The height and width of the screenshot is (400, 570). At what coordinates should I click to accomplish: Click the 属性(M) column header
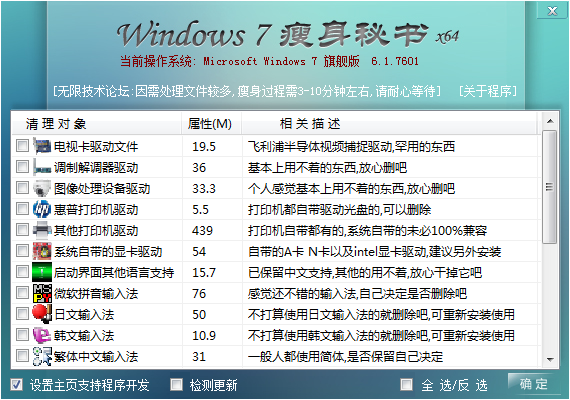tap(212, 124)
